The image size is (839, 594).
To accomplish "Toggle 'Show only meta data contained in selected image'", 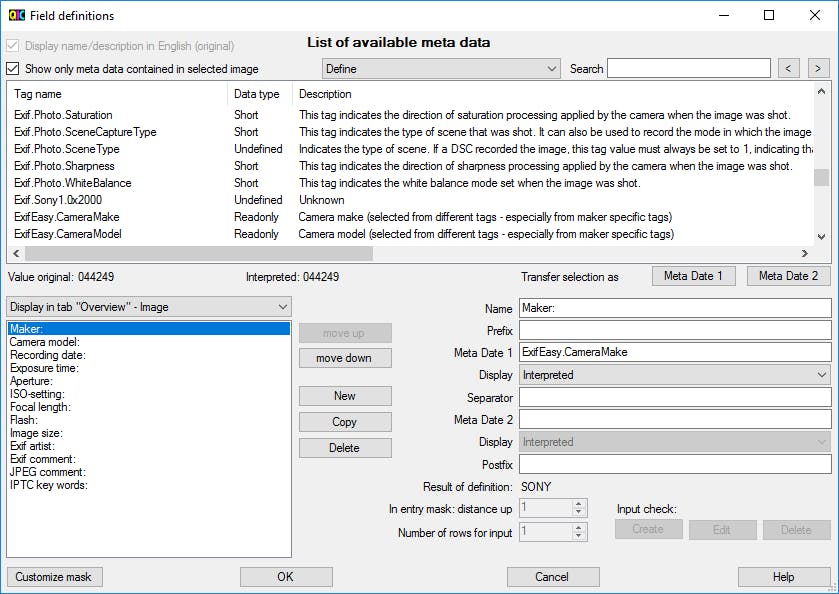I will coord(13,69).
